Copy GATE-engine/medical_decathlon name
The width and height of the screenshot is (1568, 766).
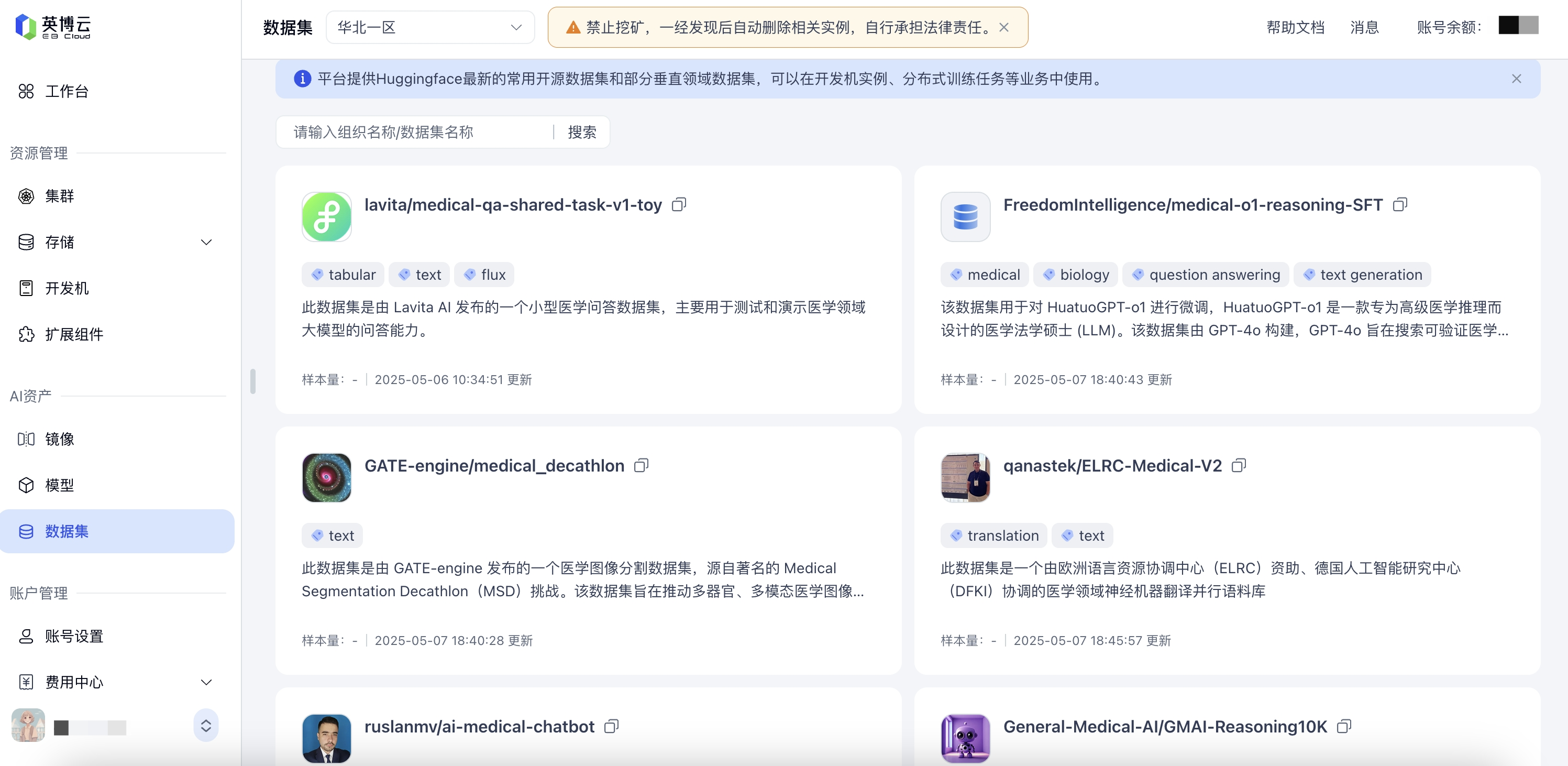(642, 466)
